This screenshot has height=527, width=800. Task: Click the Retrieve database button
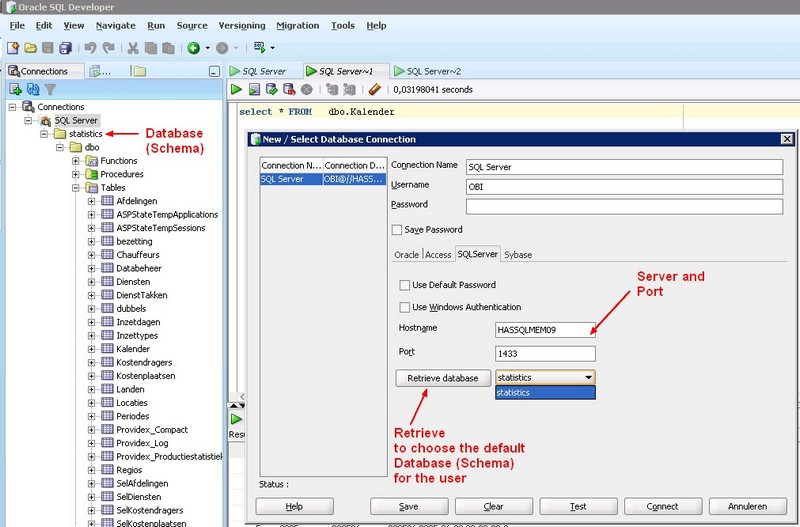(x=443, y=378)
